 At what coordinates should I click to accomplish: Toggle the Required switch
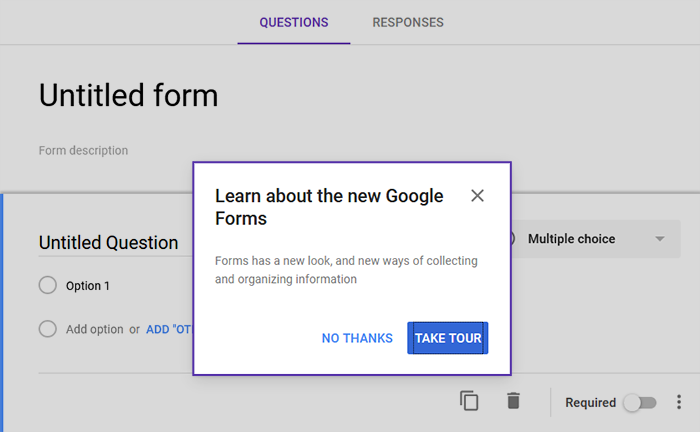click(640, 403)
